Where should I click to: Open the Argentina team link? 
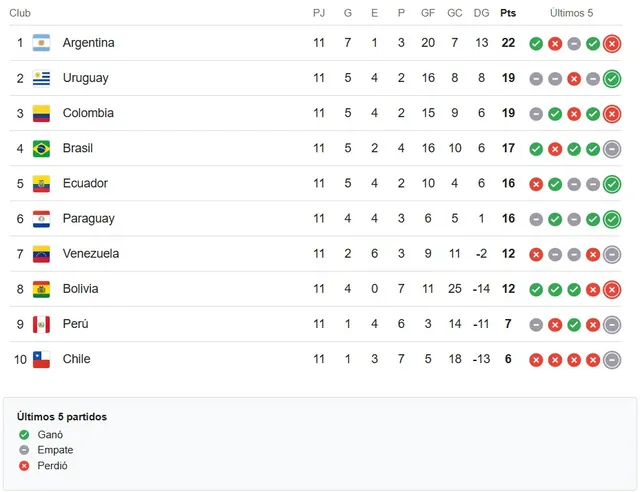click(x=88, y=43)
